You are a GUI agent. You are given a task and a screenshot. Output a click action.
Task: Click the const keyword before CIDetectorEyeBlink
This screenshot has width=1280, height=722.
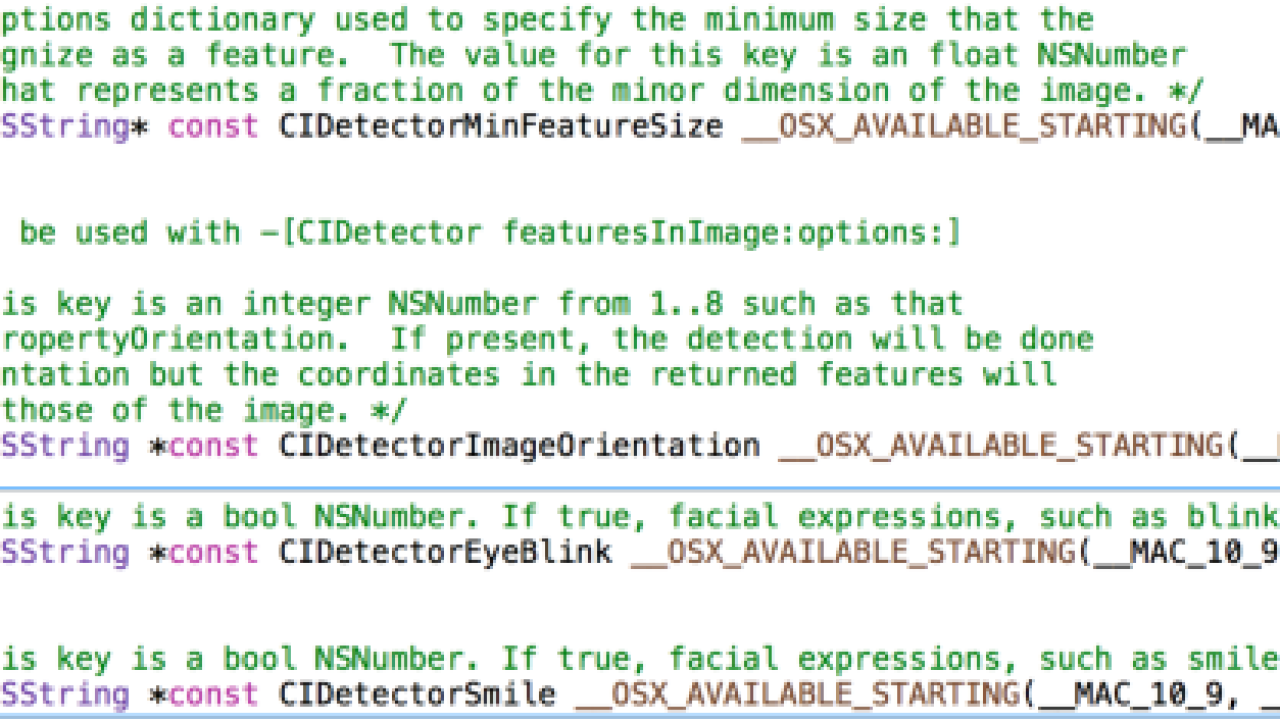click(212, 552)
